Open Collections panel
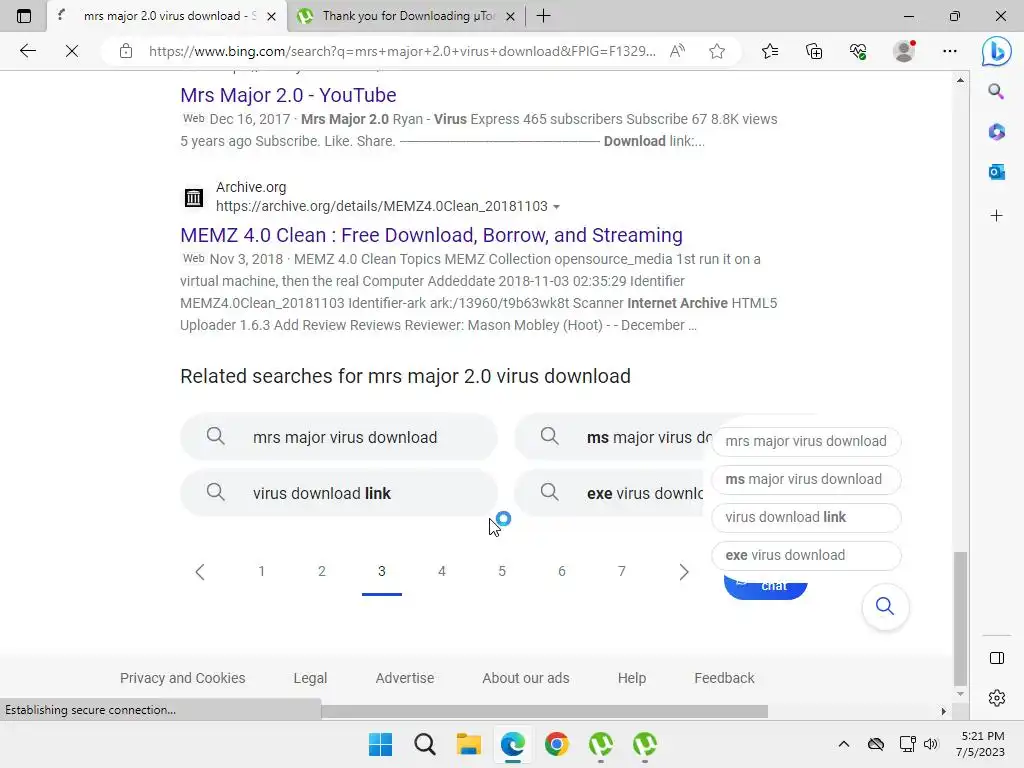This screenshot has width=1024, height=768. pyautogui.click(x=814, y=51)
